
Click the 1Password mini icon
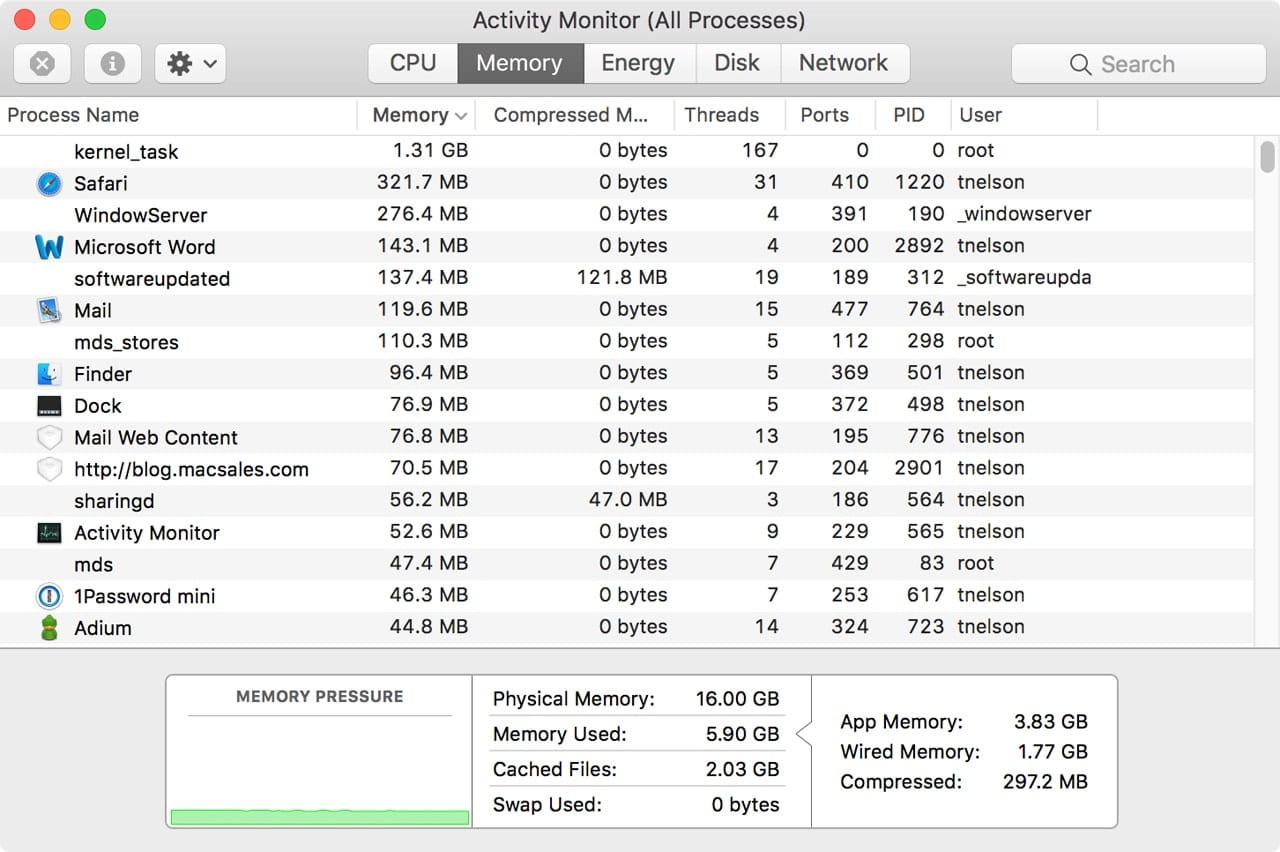pyautogui.click(x=48, y=597)
